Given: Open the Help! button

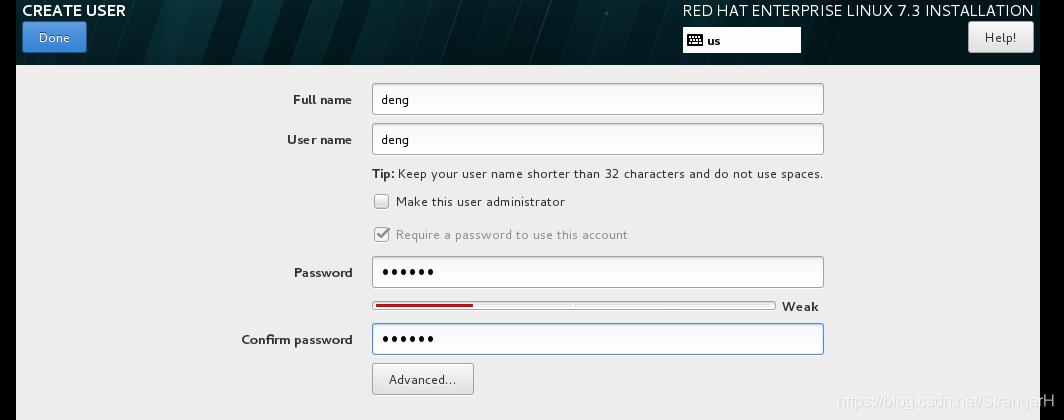Looking at the screenshot, I should click(1000, 37).
